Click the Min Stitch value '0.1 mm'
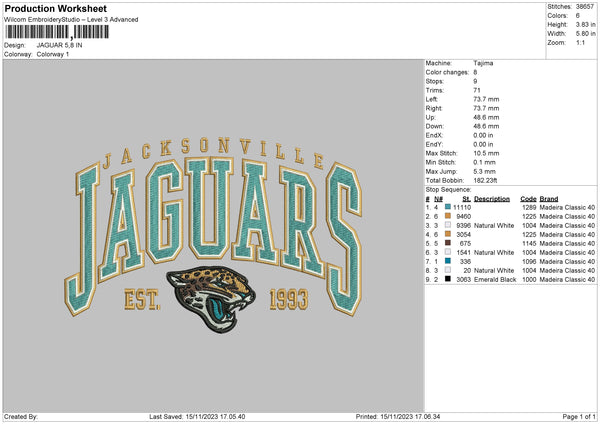This screenshot has height=424, width=600. (x=484, y=162)
